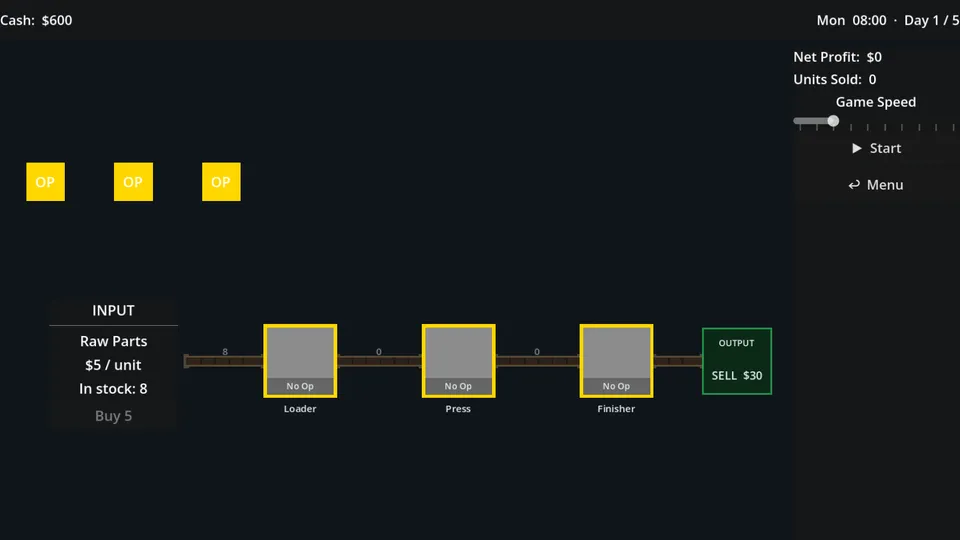
Task: Click the conveyor count 8 before Loader
Action: click(225, 352)
